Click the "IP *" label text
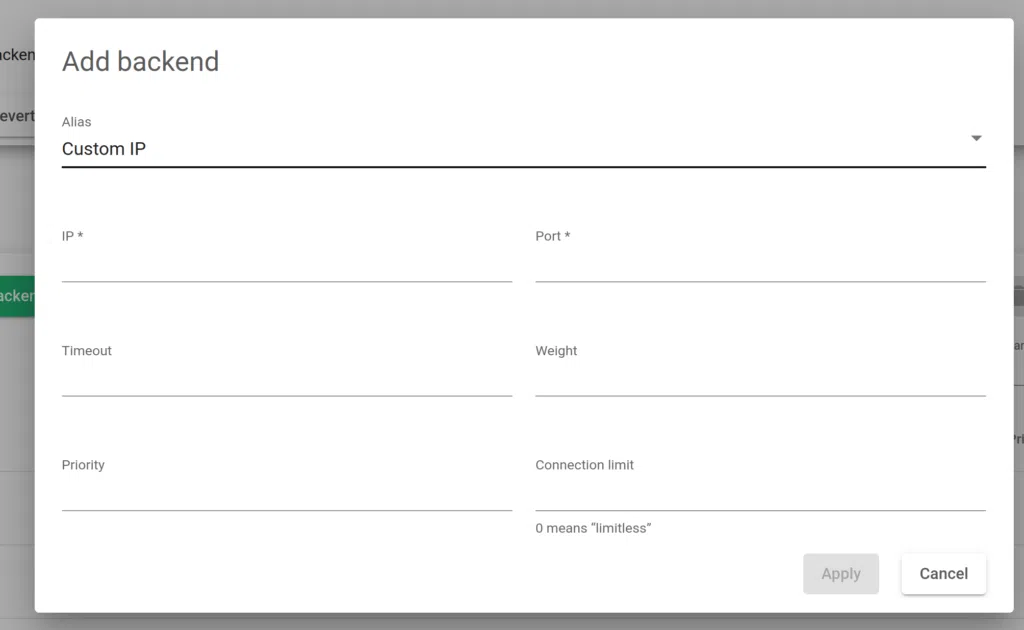This screenshot has width=1024, height=630. 72,236
